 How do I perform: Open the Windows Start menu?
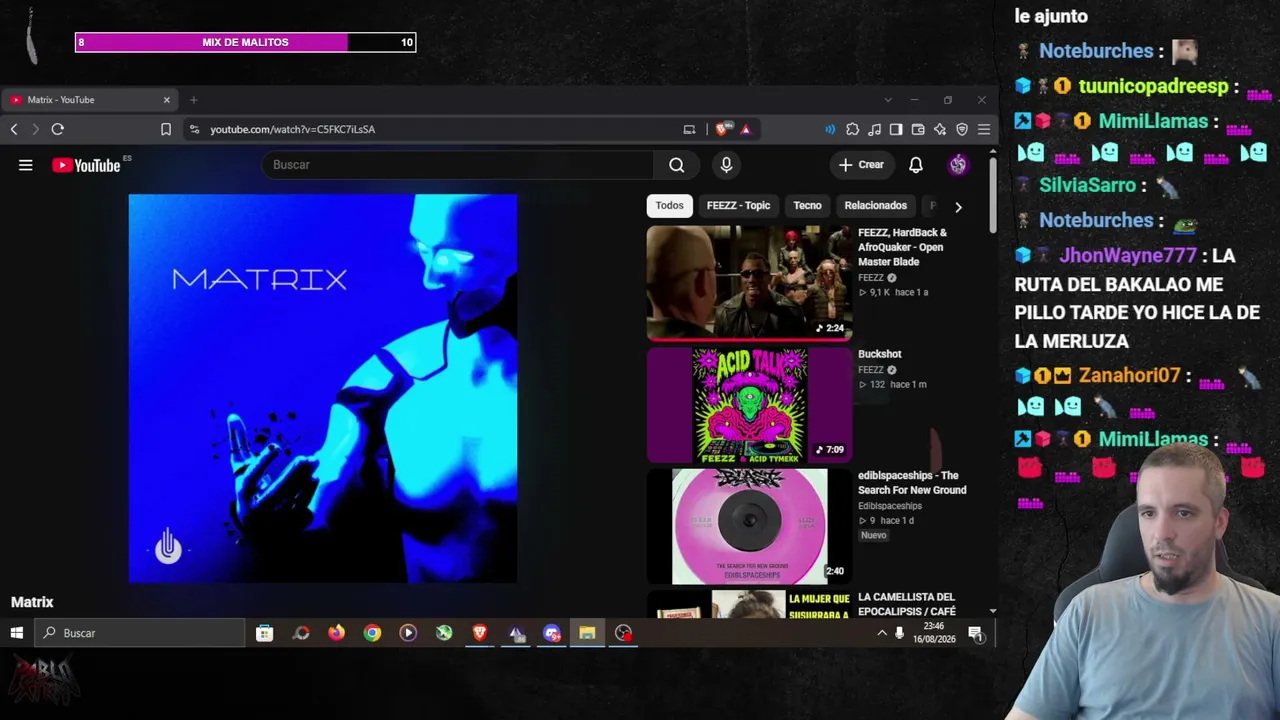17,633
